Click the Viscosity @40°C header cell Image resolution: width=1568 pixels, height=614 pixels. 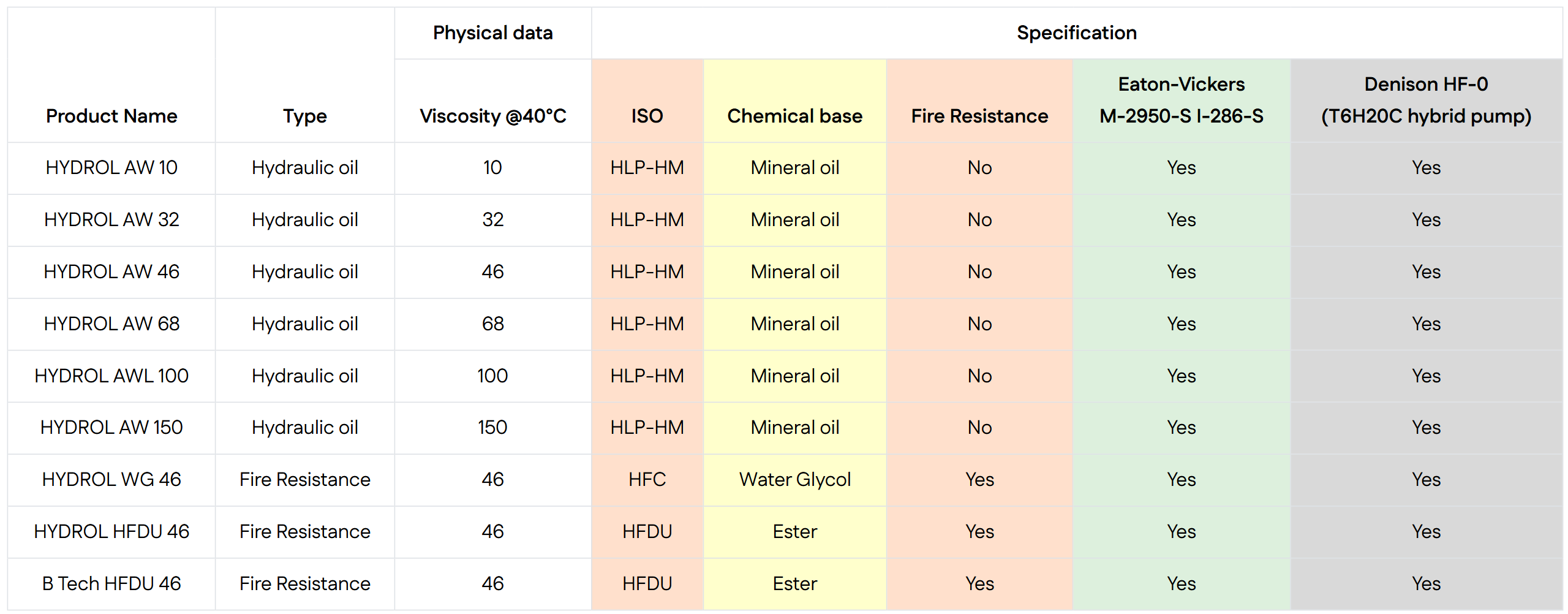492,116
